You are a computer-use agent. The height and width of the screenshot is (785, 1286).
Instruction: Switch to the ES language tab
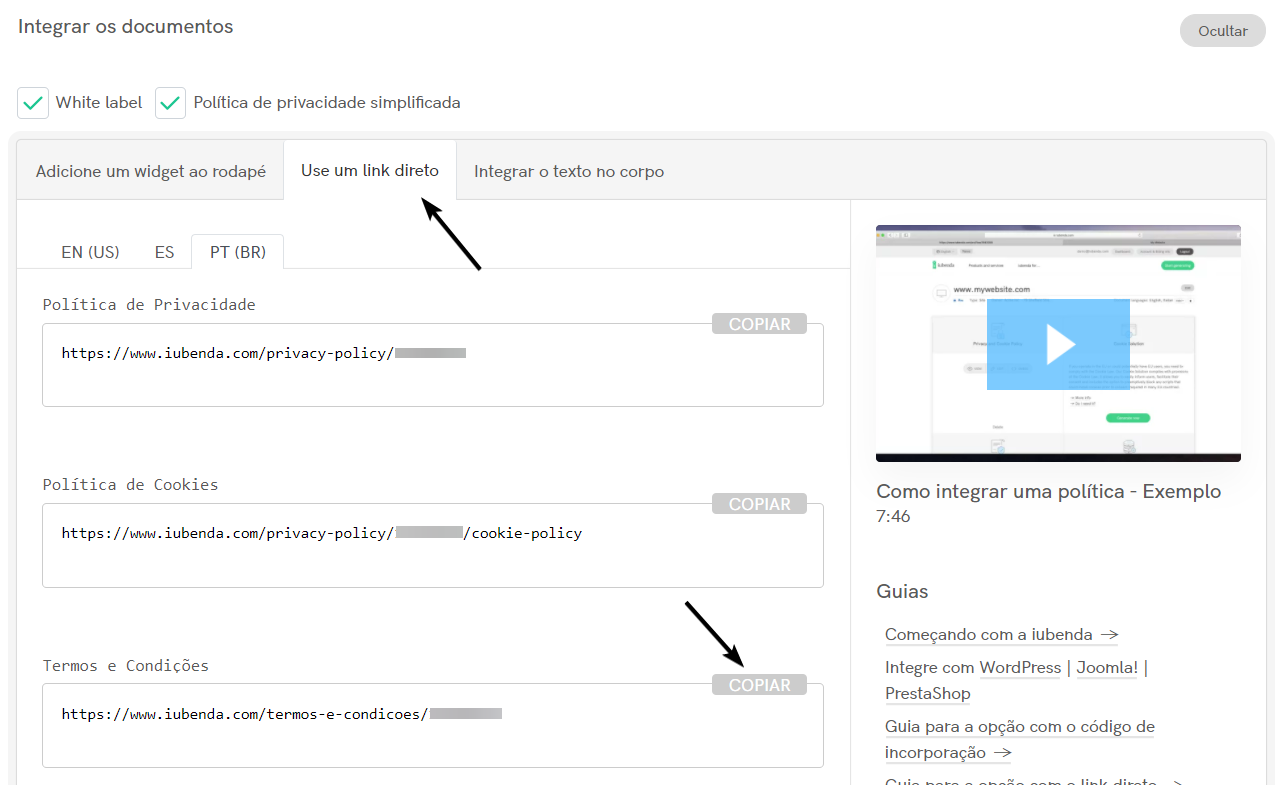[164, 252]
